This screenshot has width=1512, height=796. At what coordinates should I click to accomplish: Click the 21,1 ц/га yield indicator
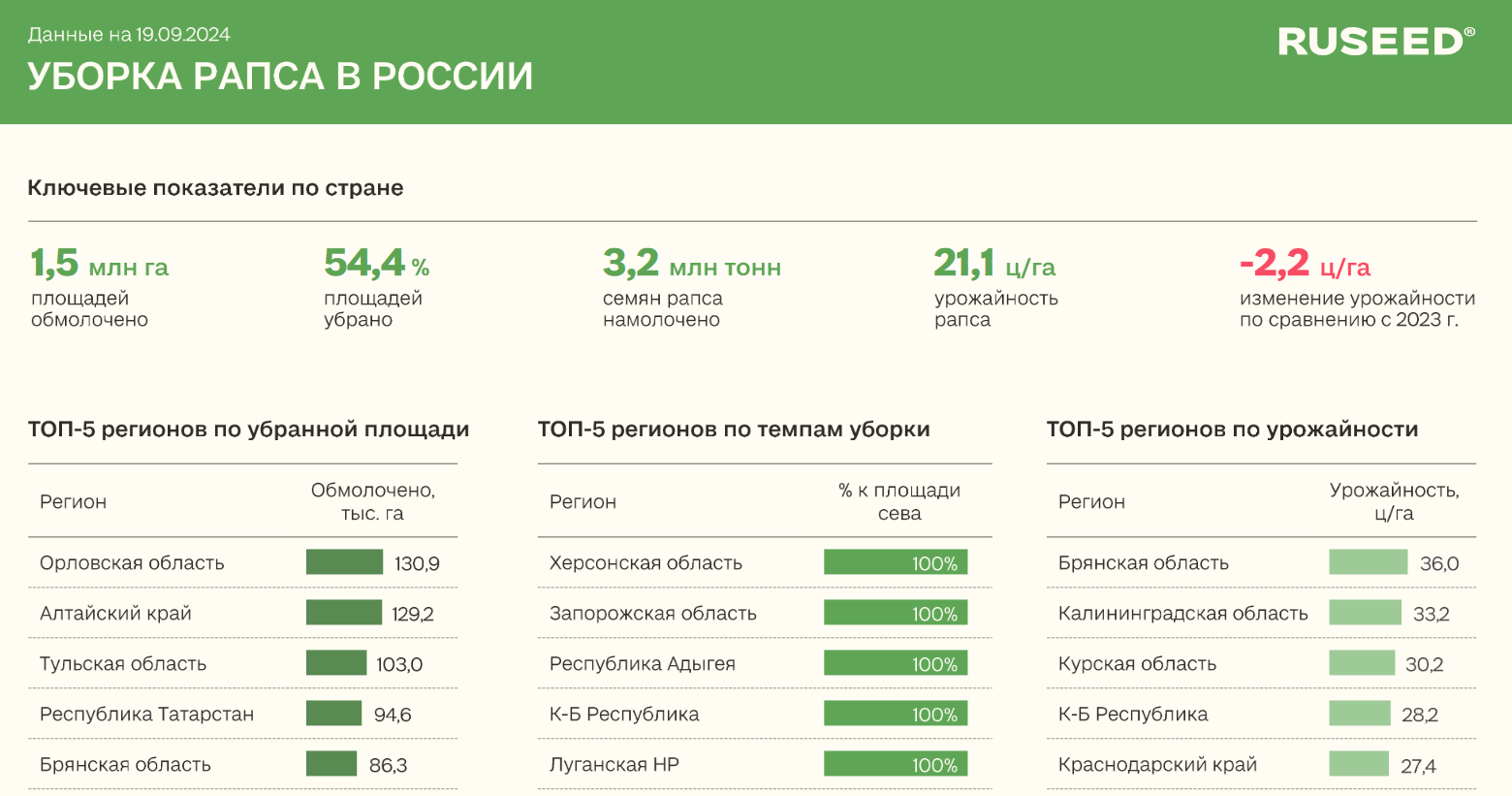993,264
